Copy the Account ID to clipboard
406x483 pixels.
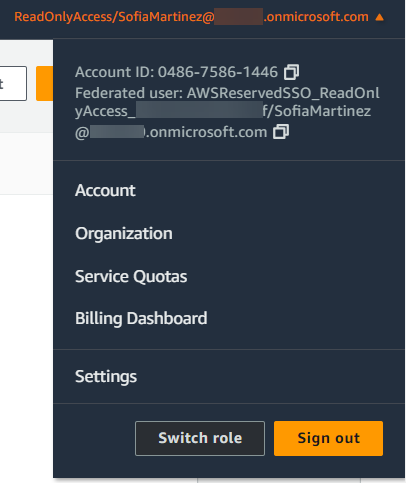tap(291, 72)
